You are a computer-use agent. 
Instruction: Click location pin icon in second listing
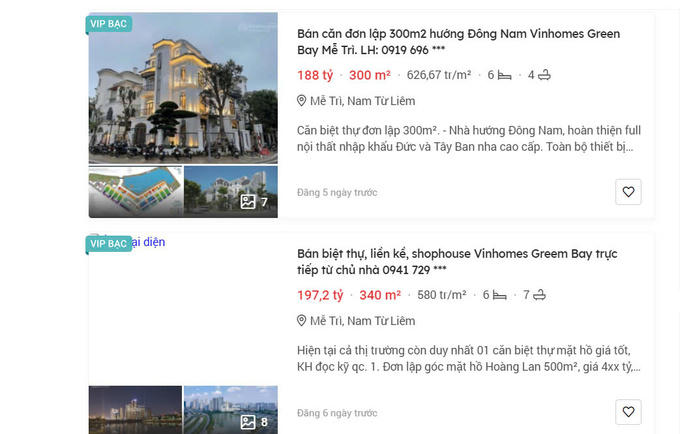301,321
